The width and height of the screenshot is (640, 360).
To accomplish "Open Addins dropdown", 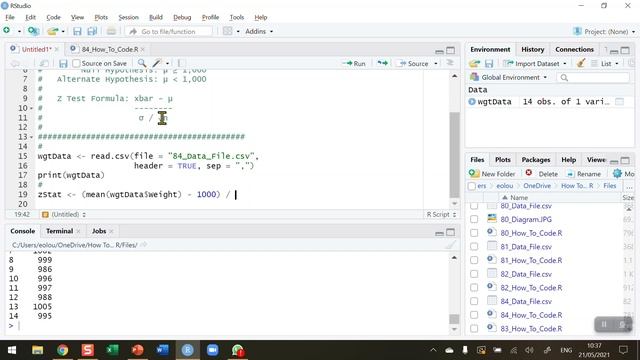I will click(x=259, y=31).
